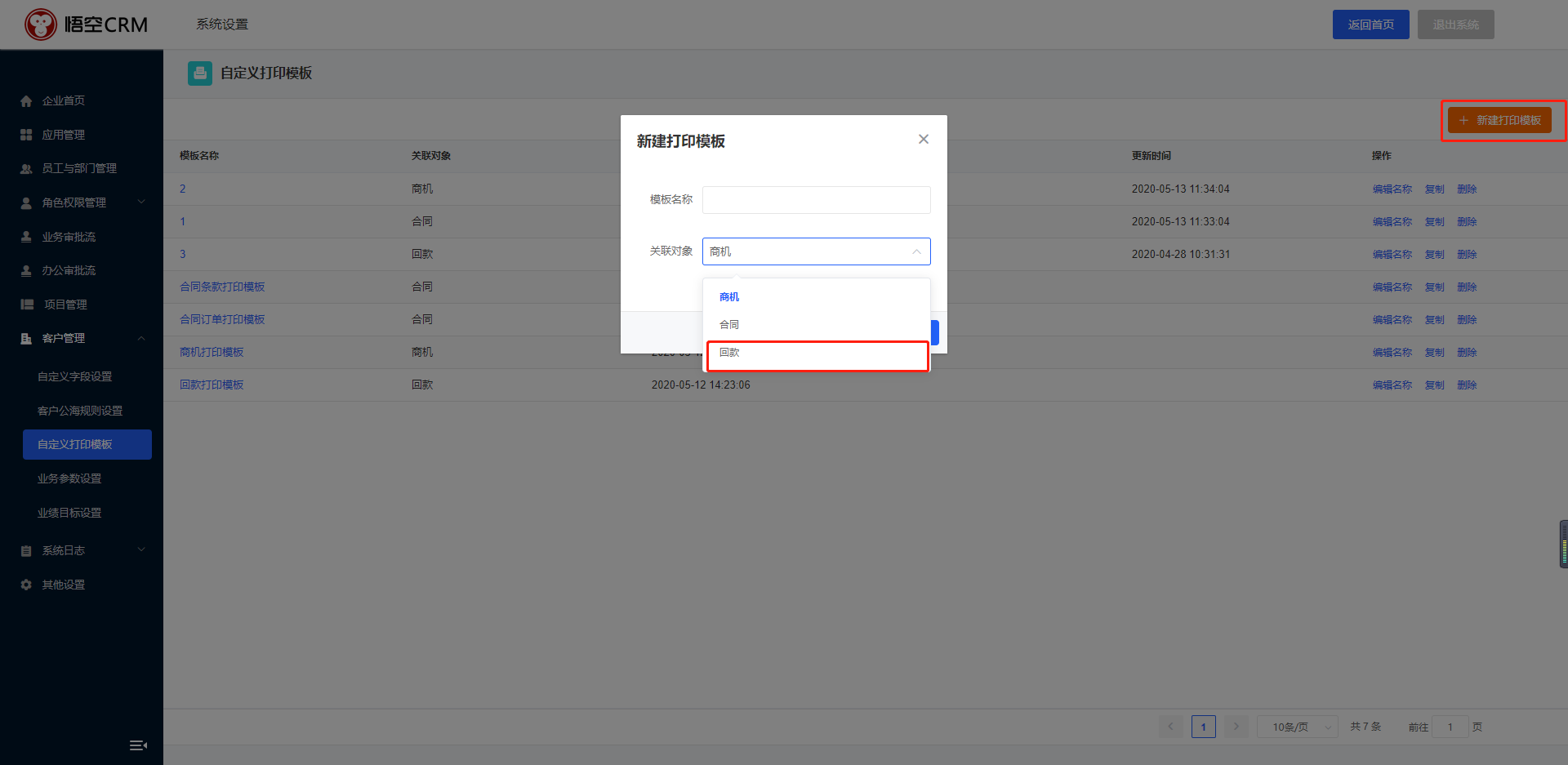Image resolution: width=1568 pixels, height=765 pixels.
Task: Click the 2020-04-28 10:31:31 update time cell
Action: pyautogui.click(x=1180, y=255)
